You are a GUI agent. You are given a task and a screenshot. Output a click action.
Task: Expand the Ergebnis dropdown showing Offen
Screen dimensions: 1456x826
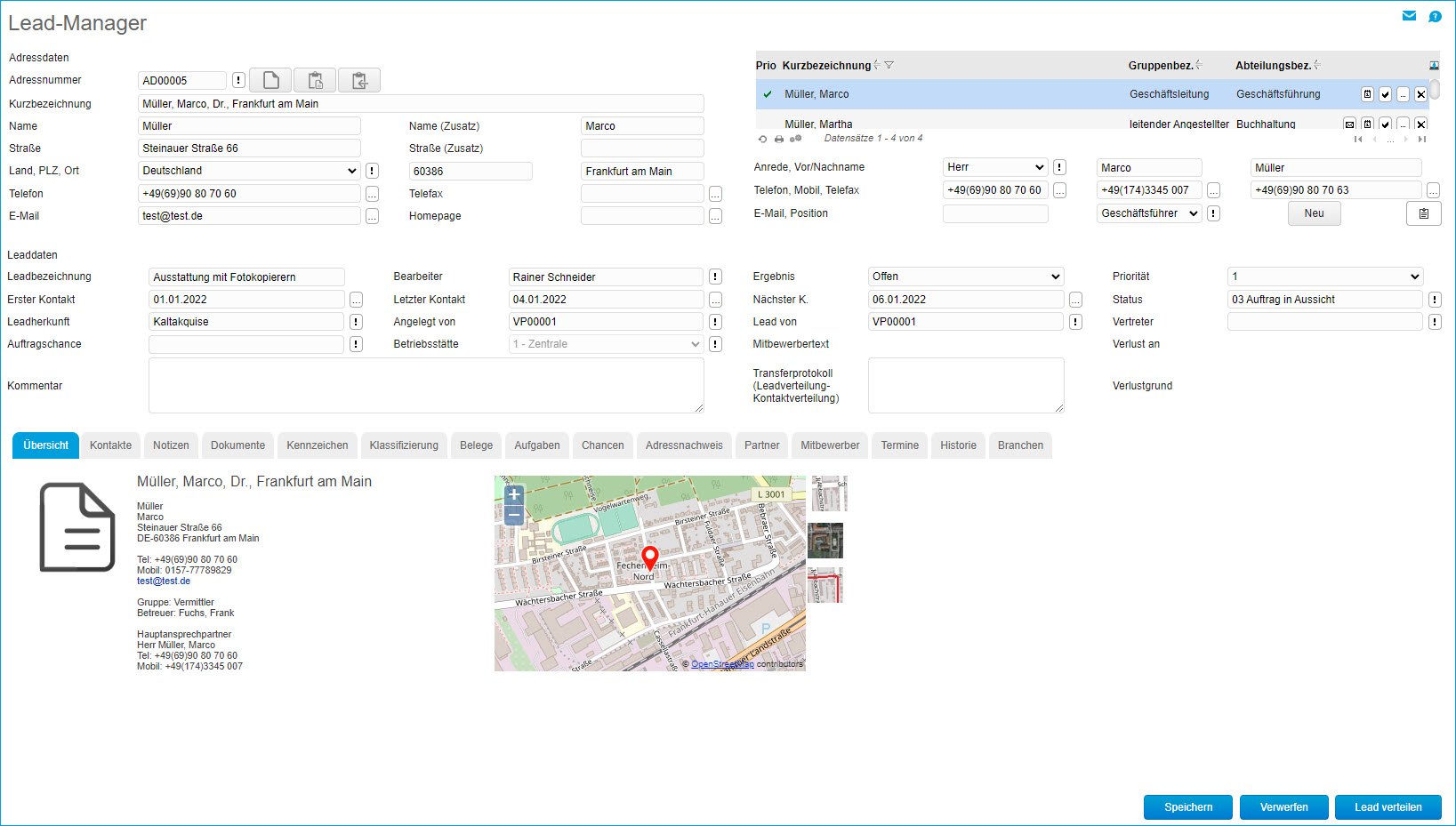965,277
